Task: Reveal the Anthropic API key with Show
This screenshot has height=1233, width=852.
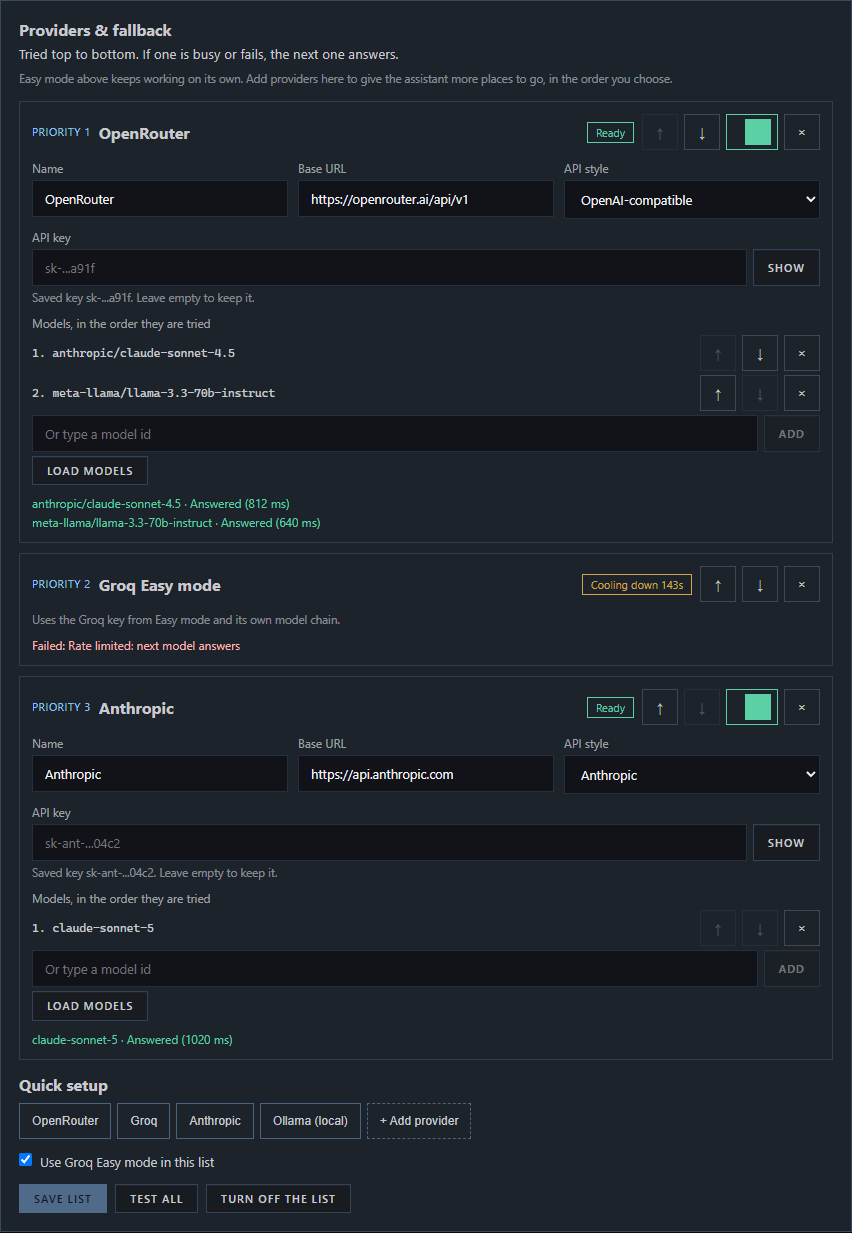Action: pyautogui.click(x=786, y=843)
